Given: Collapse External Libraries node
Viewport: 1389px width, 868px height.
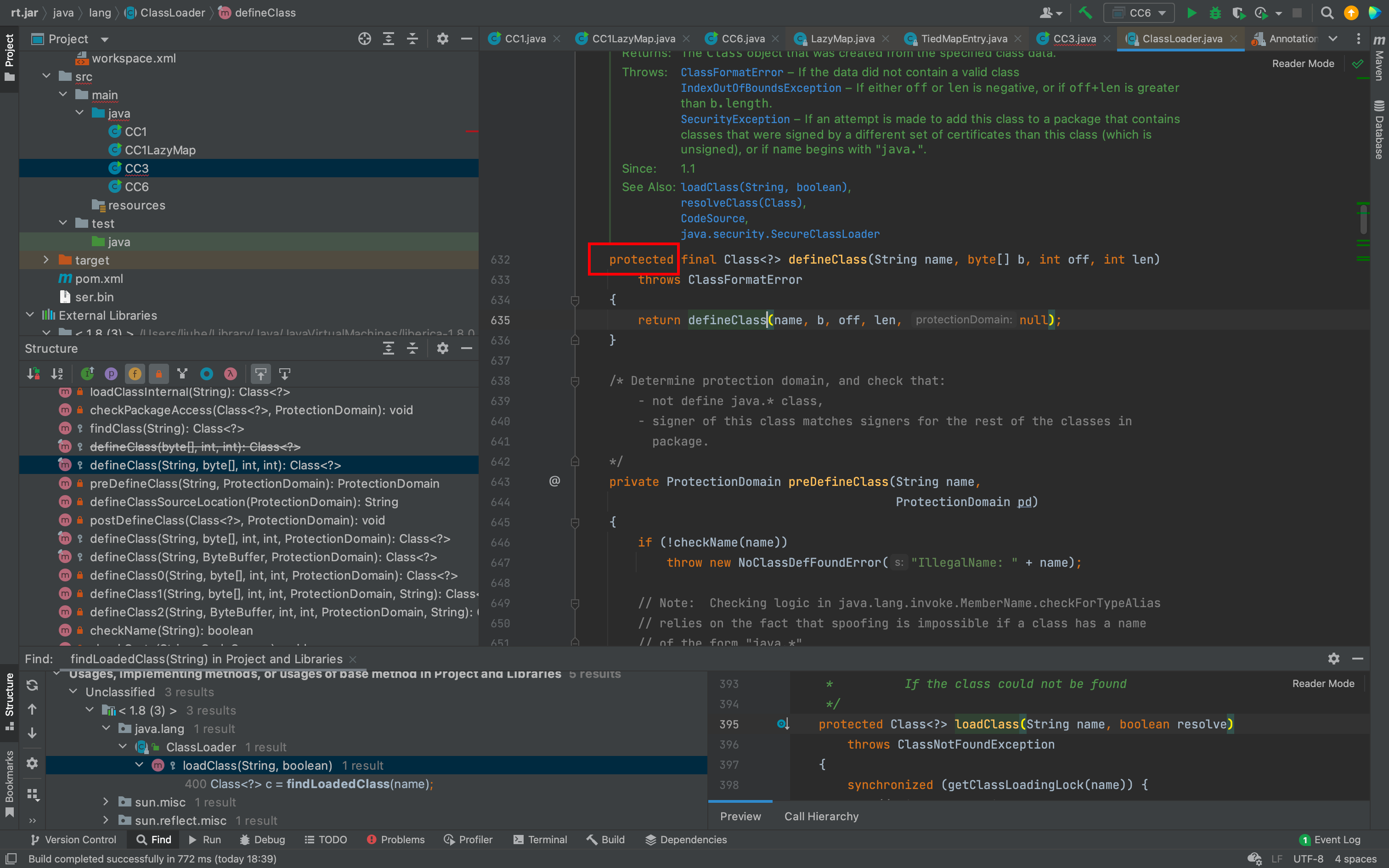Looking at the screenshot, I should pos(30,315).
